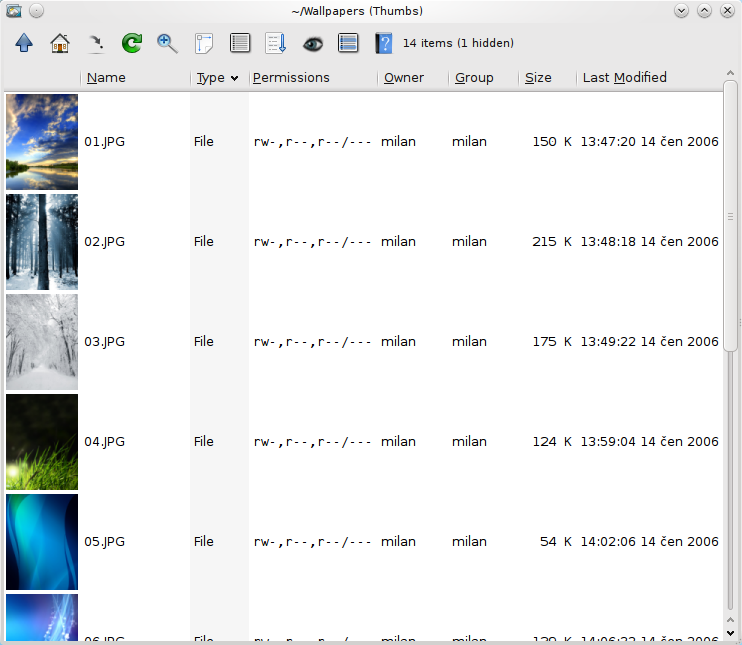Click the 14 items (1 hidden) status text
742x645 pixels.
tap(458, 43)
